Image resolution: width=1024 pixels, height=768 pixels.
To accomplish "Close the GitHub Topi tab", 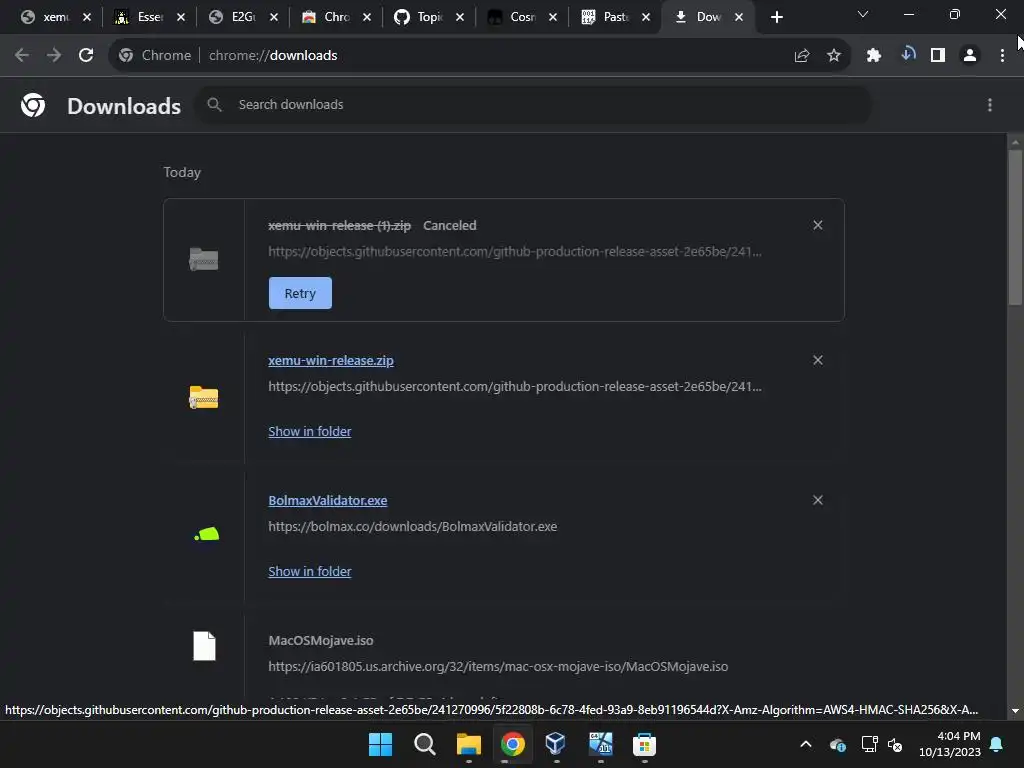I will pyautogui.click(x=460, y=18).
